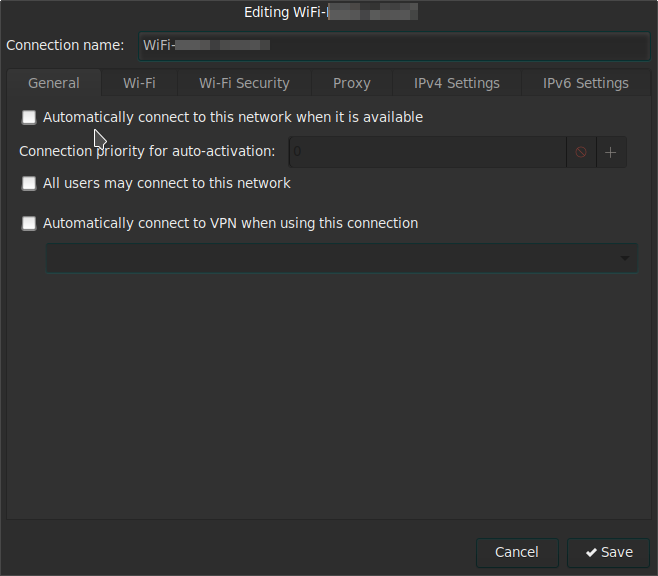This screenshot has height=576, width=658.
Task: Click the arrow on the VPN dropdown
Action: coord(625,258)
